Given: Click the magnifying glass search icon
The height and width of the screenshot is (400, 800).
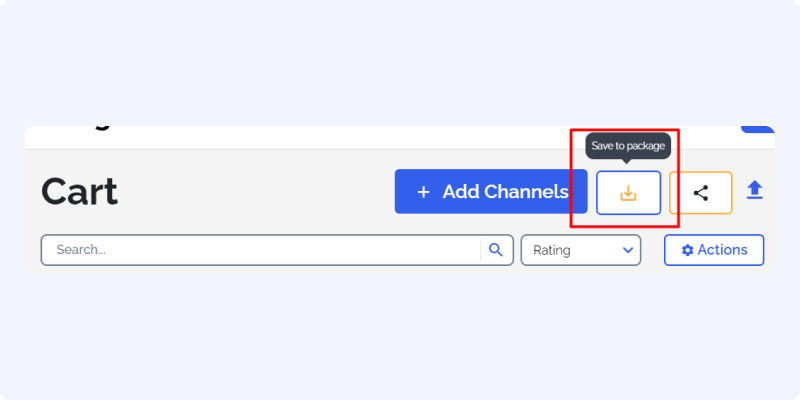Looking at the screenshot, I should click(x=495, y=249).
